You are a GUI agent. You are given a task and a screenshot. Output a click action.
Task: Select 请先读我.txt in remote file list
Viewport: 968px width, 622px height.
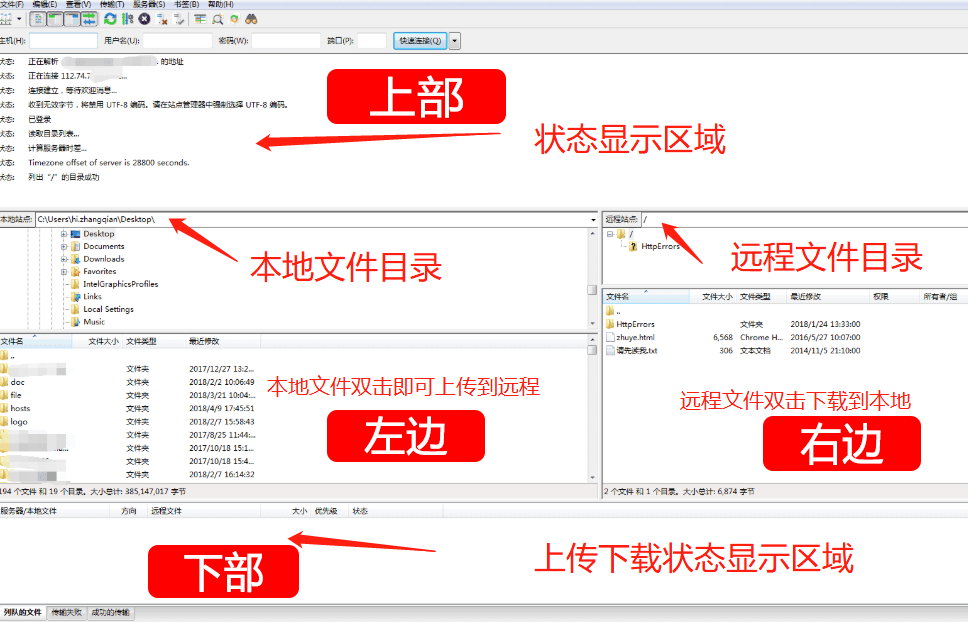(632, 350)
